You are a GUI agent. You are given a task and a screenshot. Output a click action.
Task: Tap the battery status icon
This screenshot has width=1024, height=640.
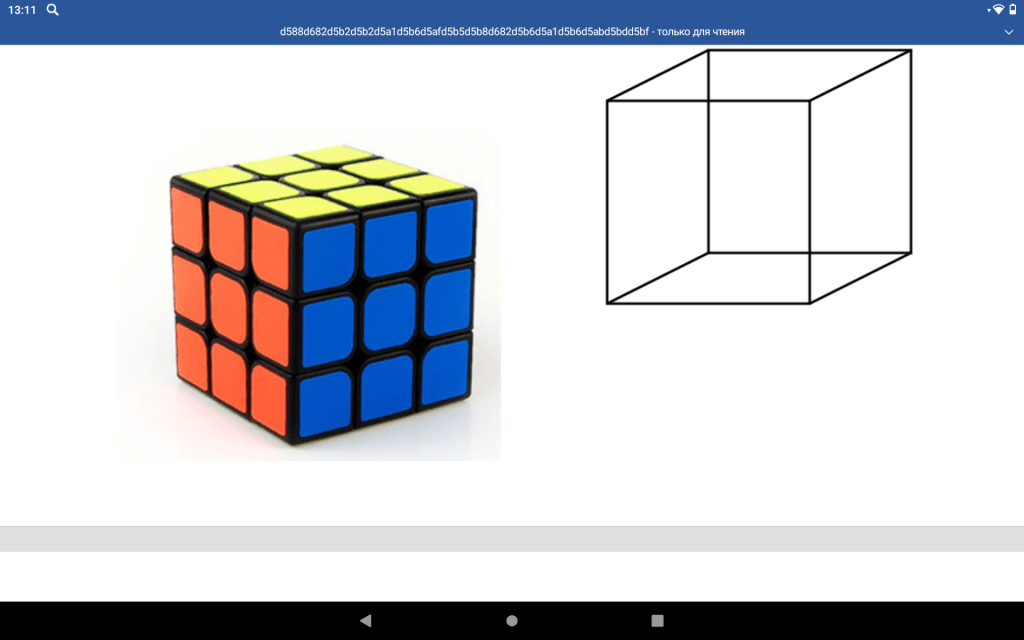(1012, 10)
